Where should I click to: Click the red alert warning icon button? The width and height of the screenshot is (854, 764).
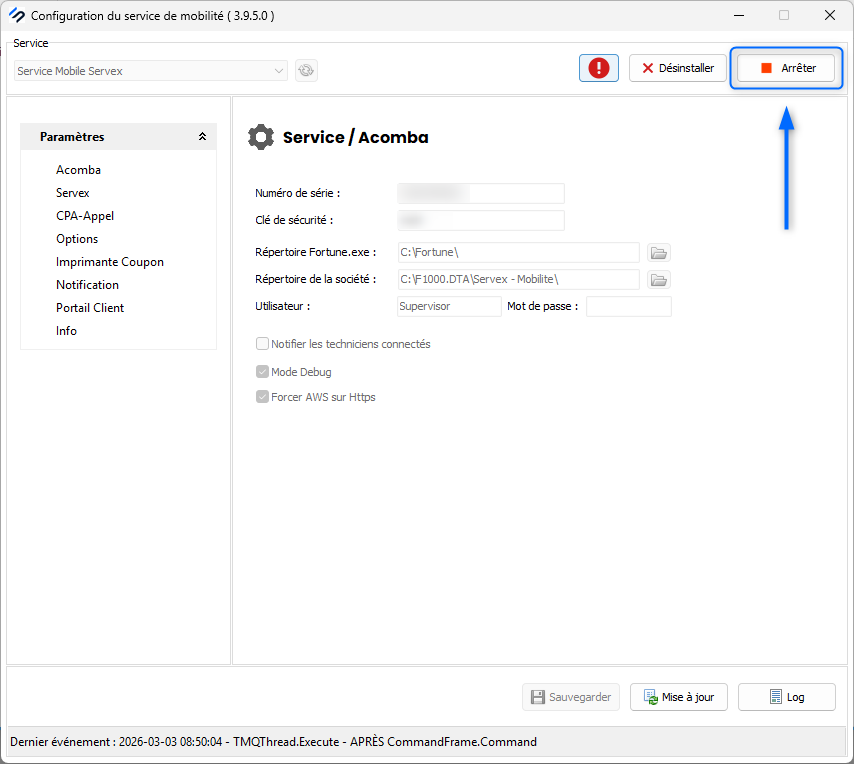point(598,68)
